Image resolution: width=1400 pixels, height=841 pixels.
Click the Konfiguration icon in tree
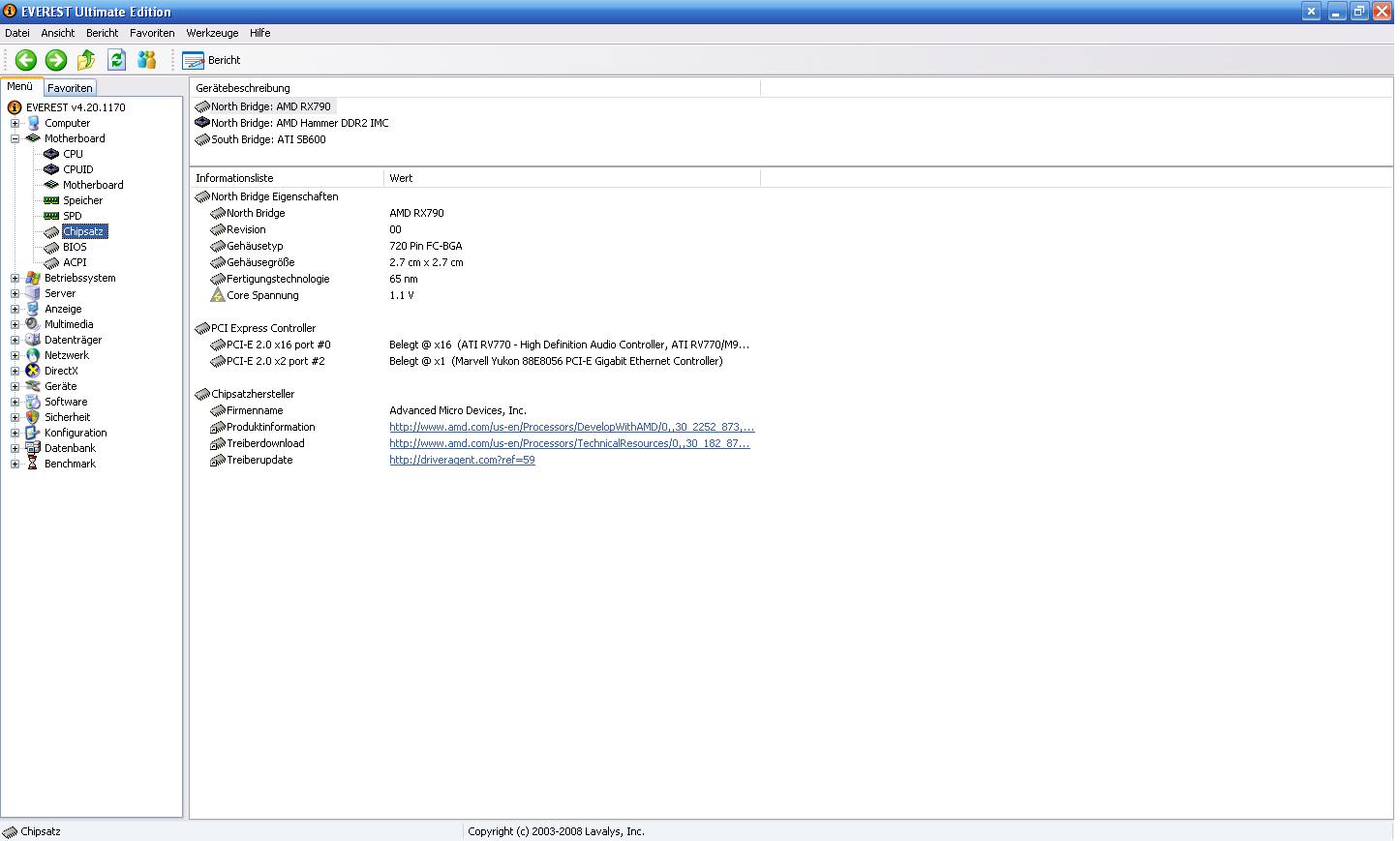point(33,433)
